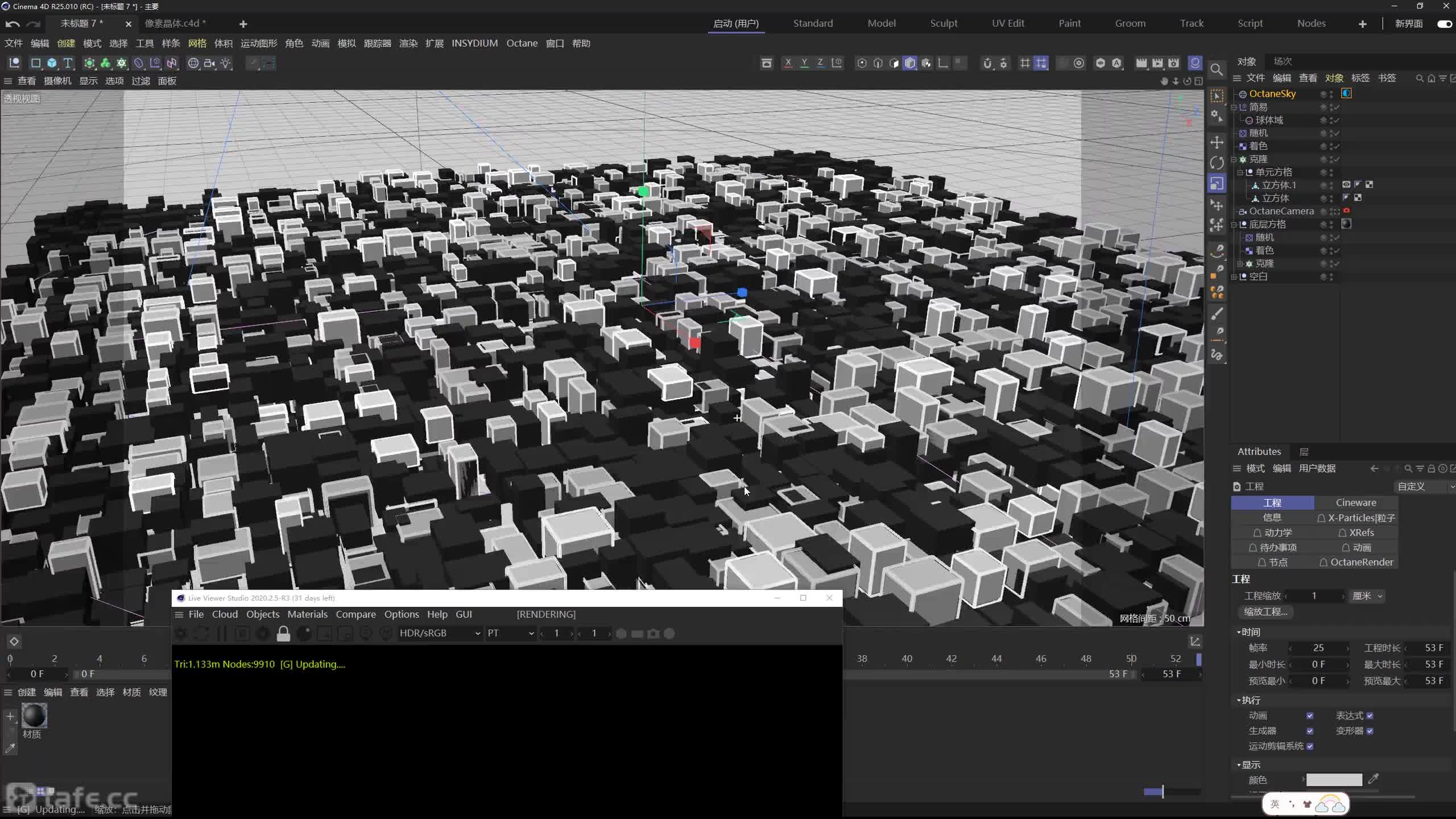Toggle X axis lock icon

pos(788,63)
